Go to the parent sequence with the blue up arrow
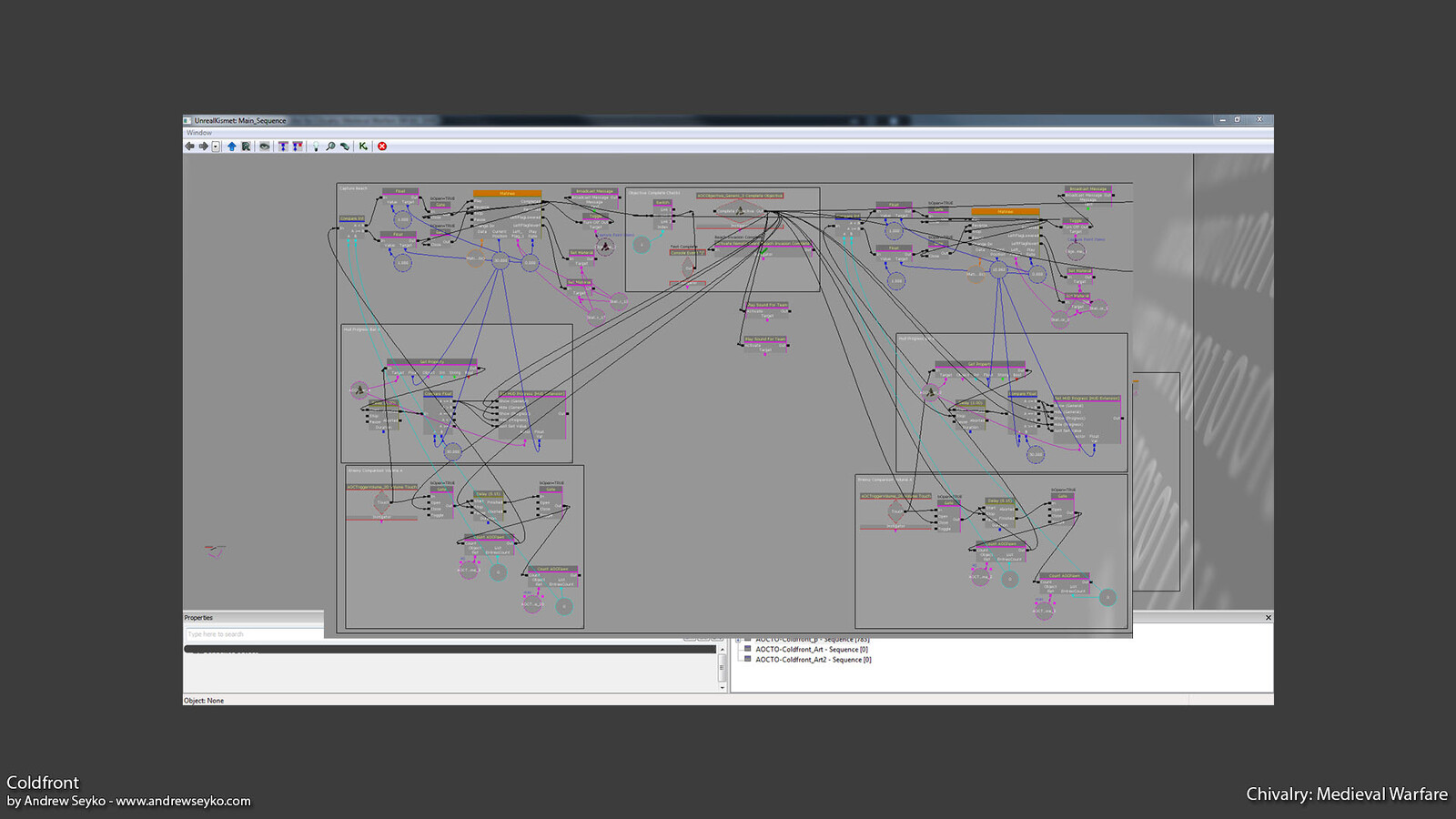This screenshot has height=819, width=1456. tap(231, 146)
